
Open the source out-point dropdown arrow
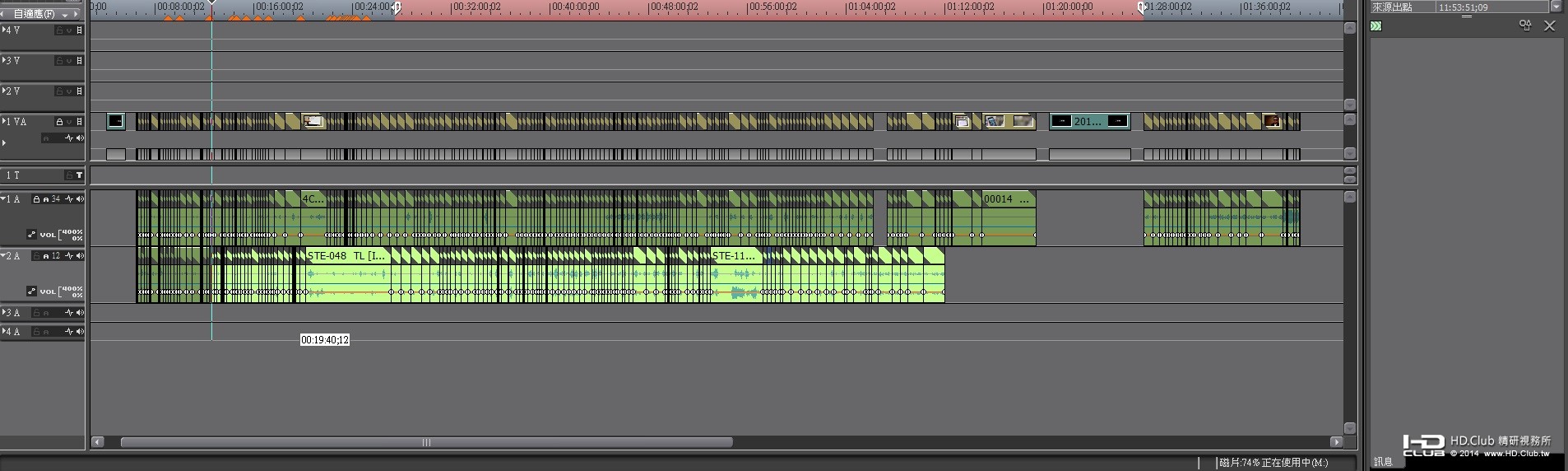[1556, 6]
